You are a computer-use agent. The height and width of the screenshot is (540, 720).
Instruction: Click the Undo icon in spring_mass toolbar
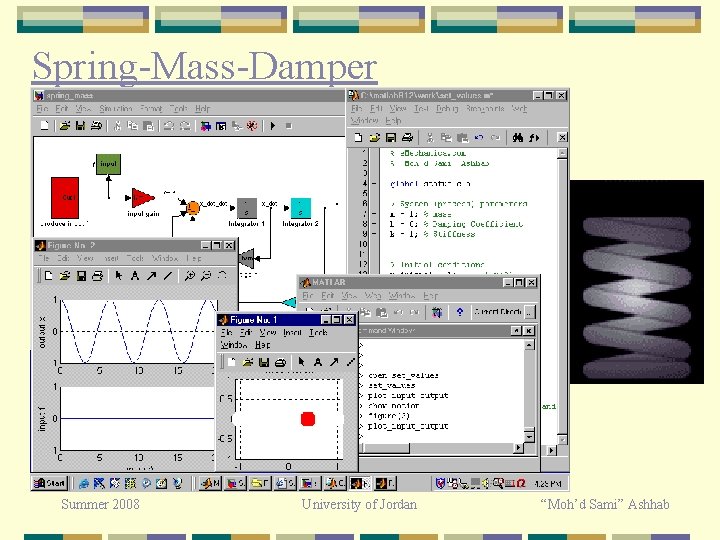click(169, 125)
